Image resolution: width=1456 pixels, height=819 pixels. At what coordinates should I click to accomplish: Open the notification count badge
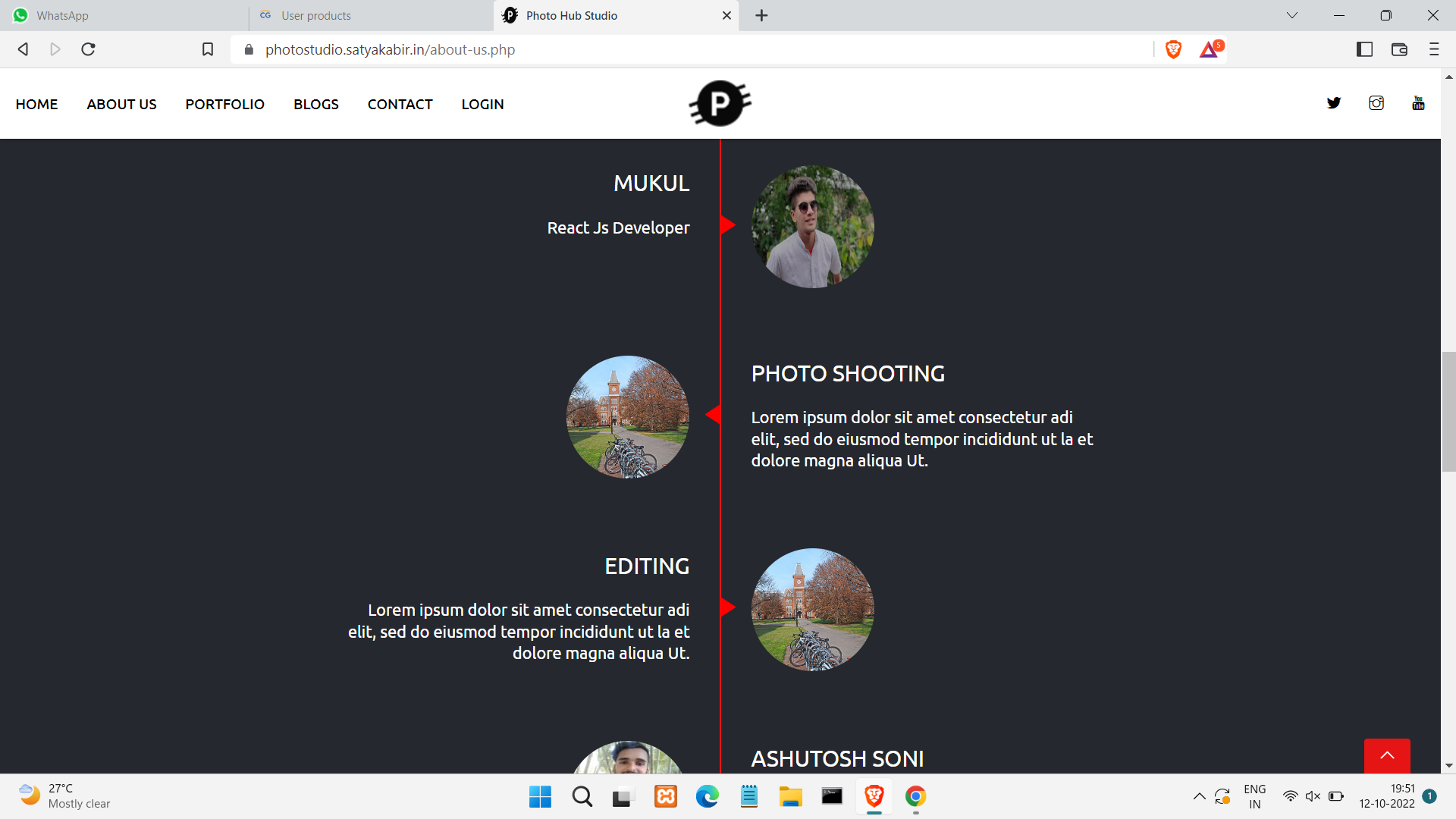point(1429,796)
